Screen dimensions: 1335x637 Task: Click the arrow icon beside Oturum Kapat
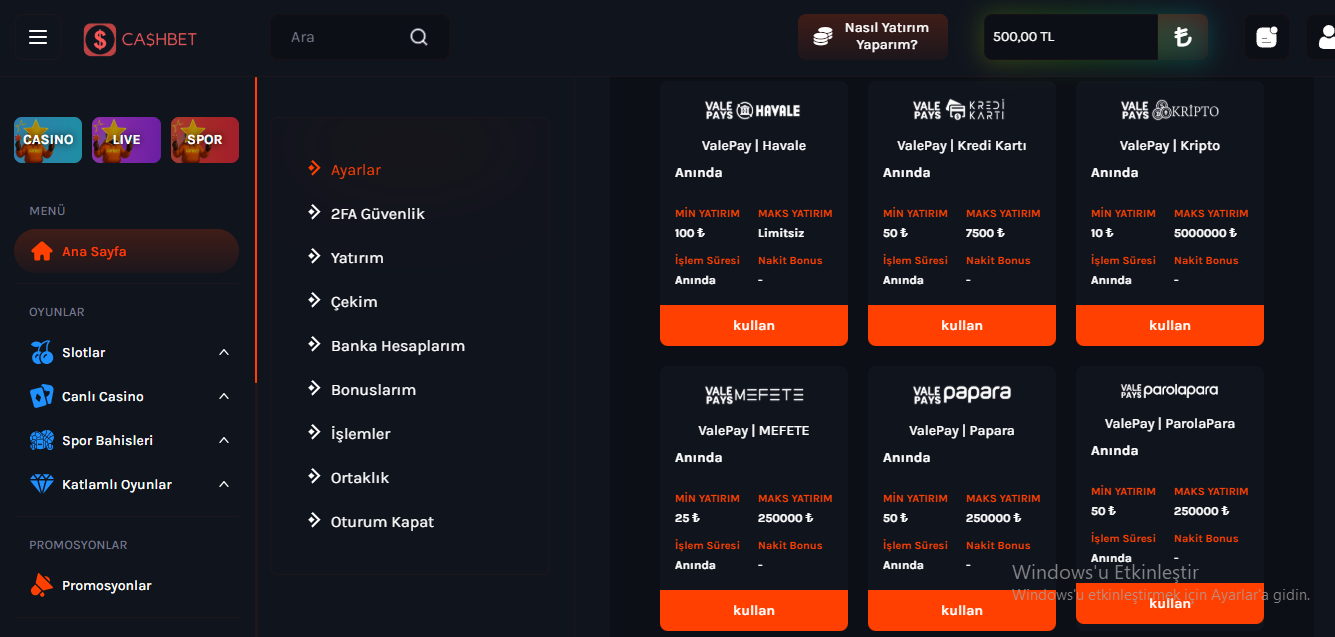314,521
